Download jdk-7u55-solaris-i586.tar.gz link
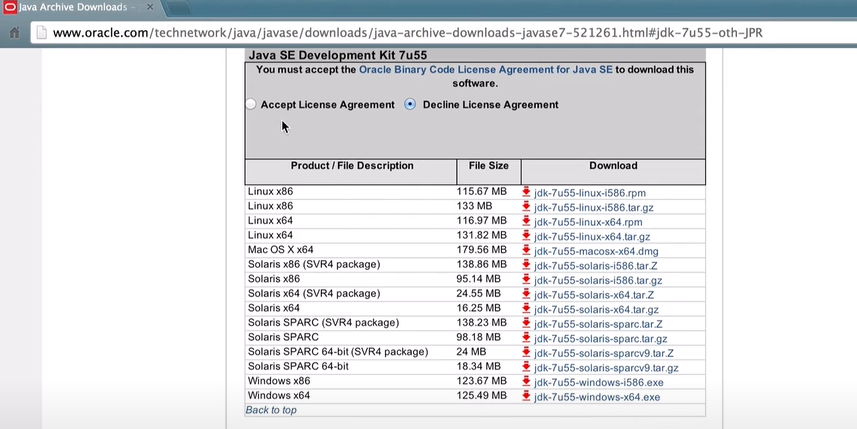Screen dimensions: 857x429 (x=598, y=280)
